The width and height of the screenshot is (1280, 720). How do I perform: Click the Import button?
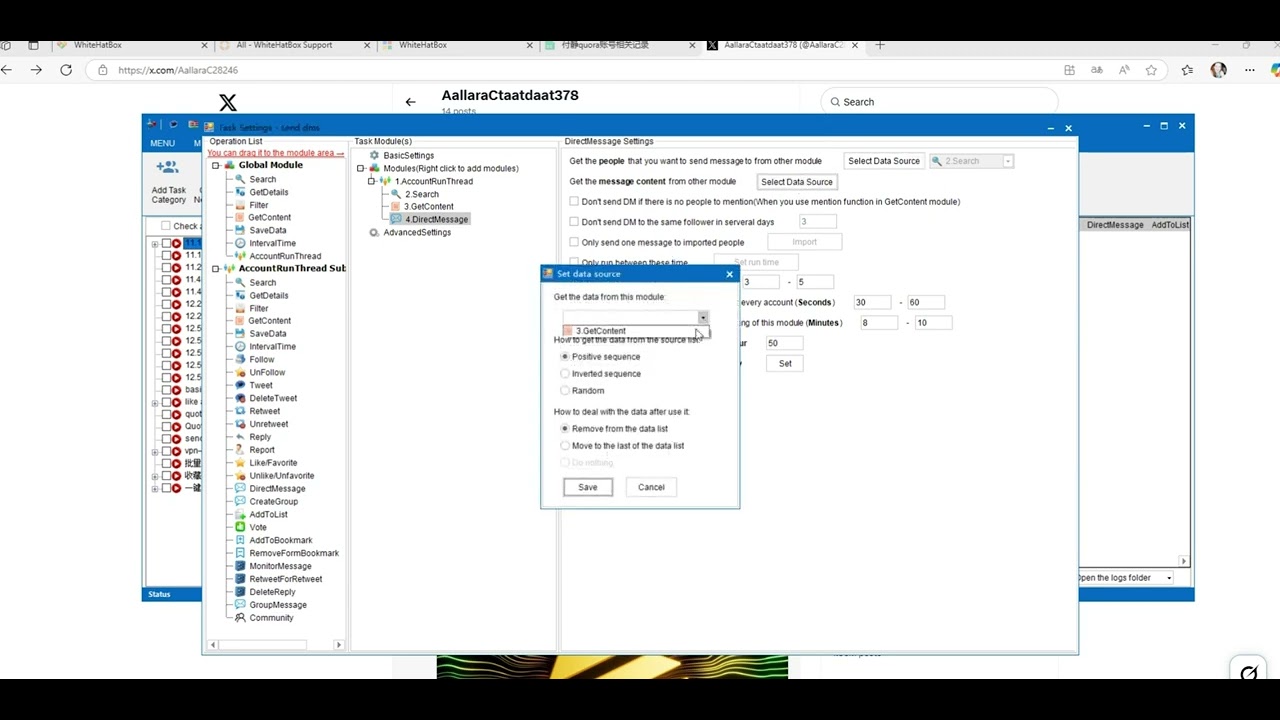pos(805,242)
